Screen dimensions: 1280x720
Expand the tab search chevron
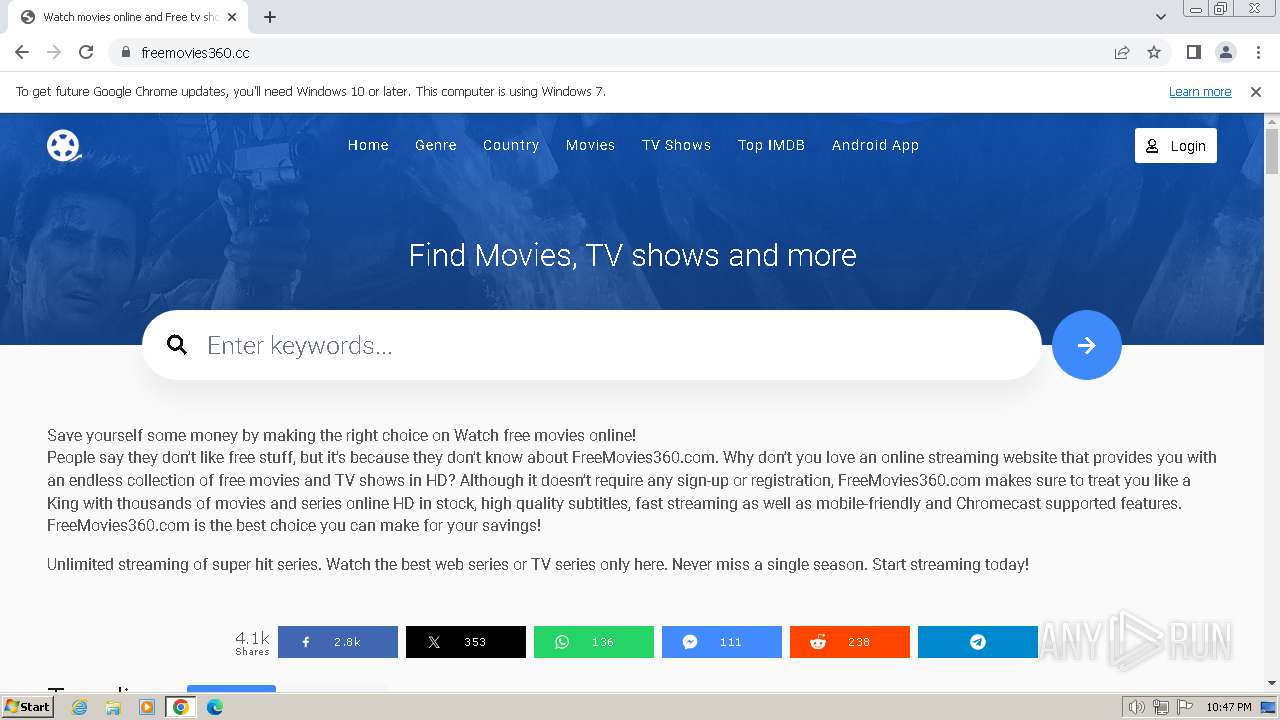pyautogui.click(x=1161, y=17)
